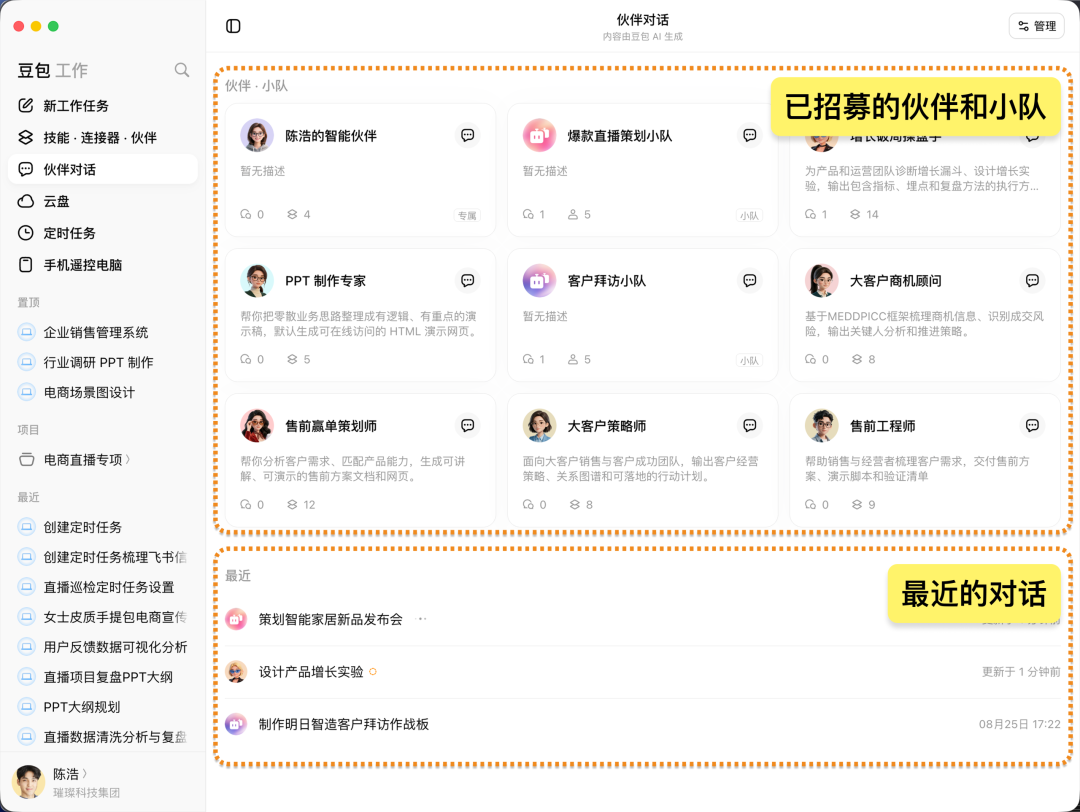Screen dimensions: 1080x812
Task: Open conversation 制作明日智造客户拜访作战板
Action: coord(343,724)
